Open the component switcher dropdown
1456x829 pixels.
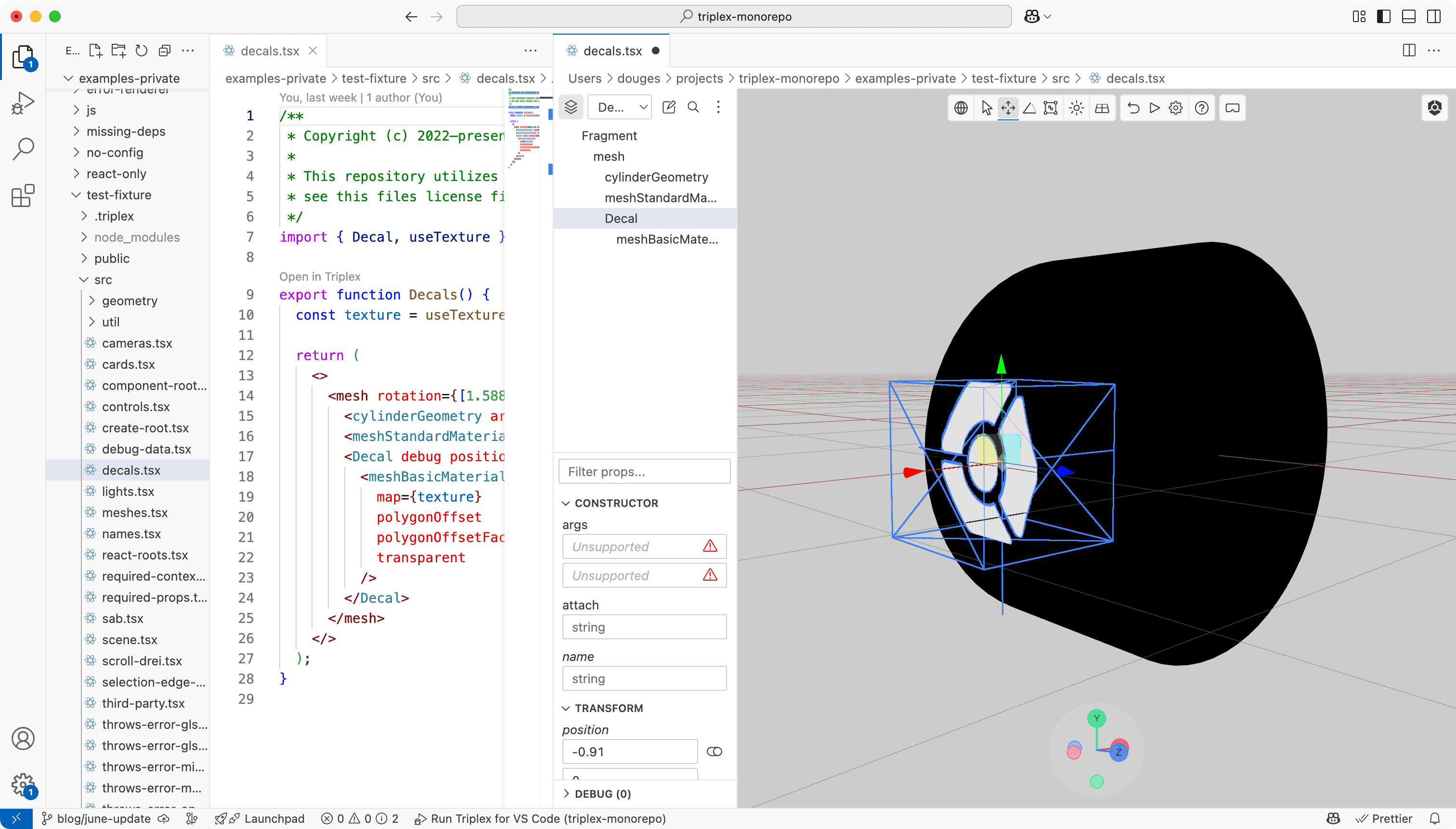tap(620, 107)
